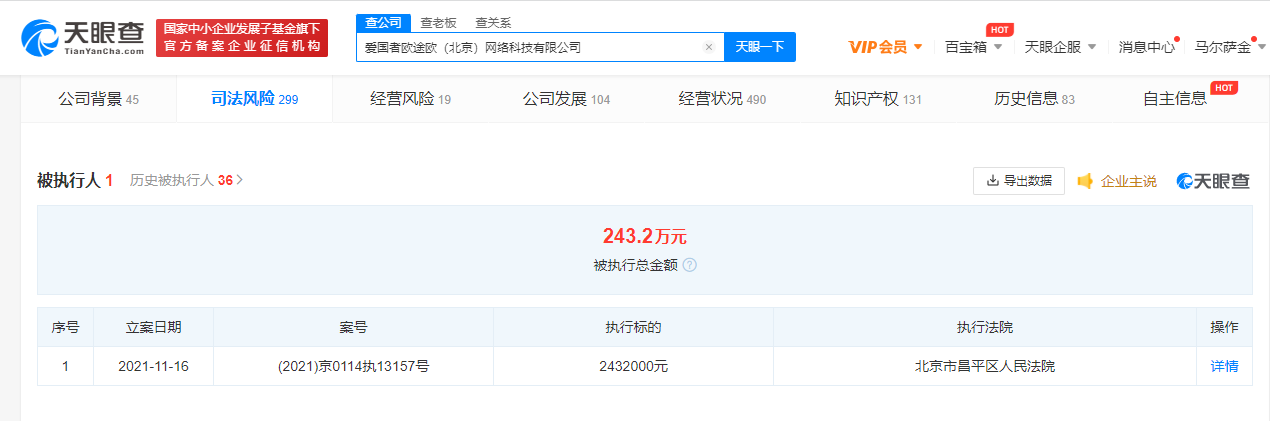Click the filing date 2021-11-16
This screenshot has width=1270, height=421.
pyautogui.click(x=153, y=367)
